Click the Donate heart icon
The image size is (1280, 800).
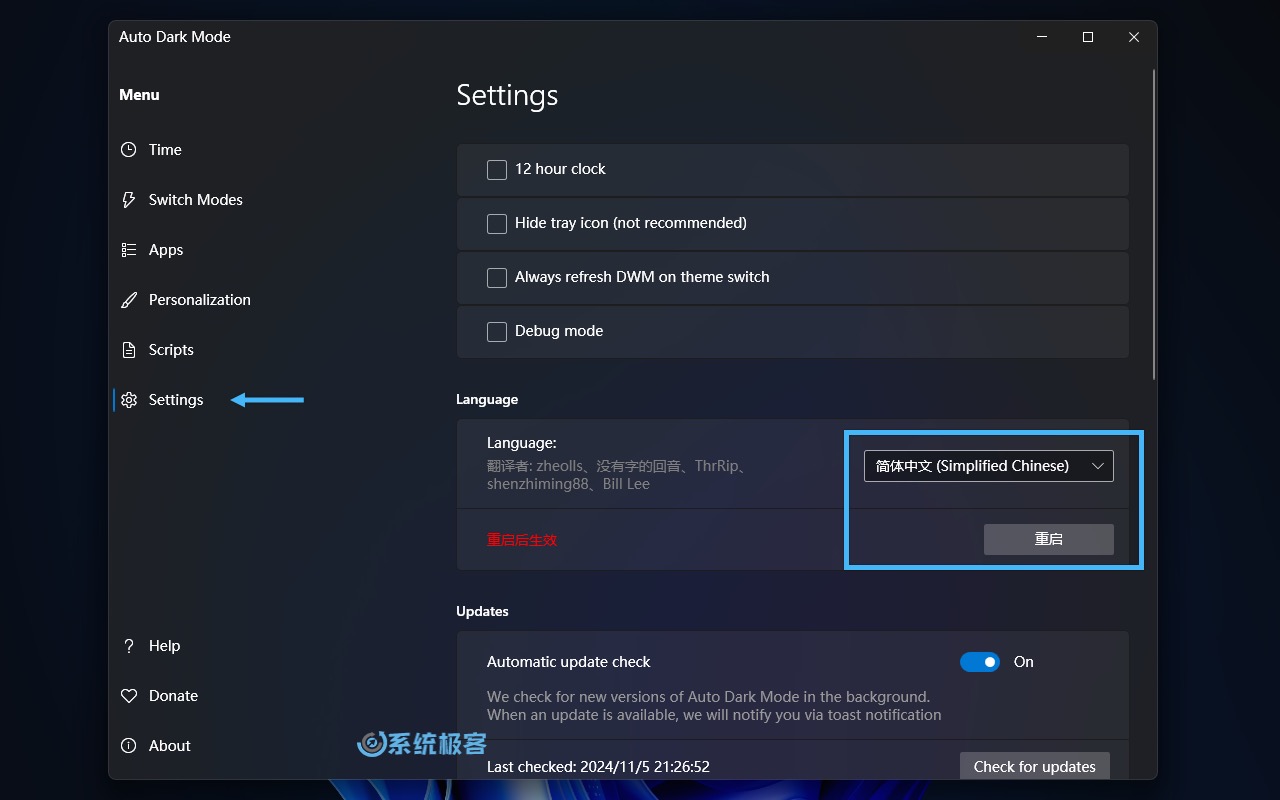pos(129,696)
